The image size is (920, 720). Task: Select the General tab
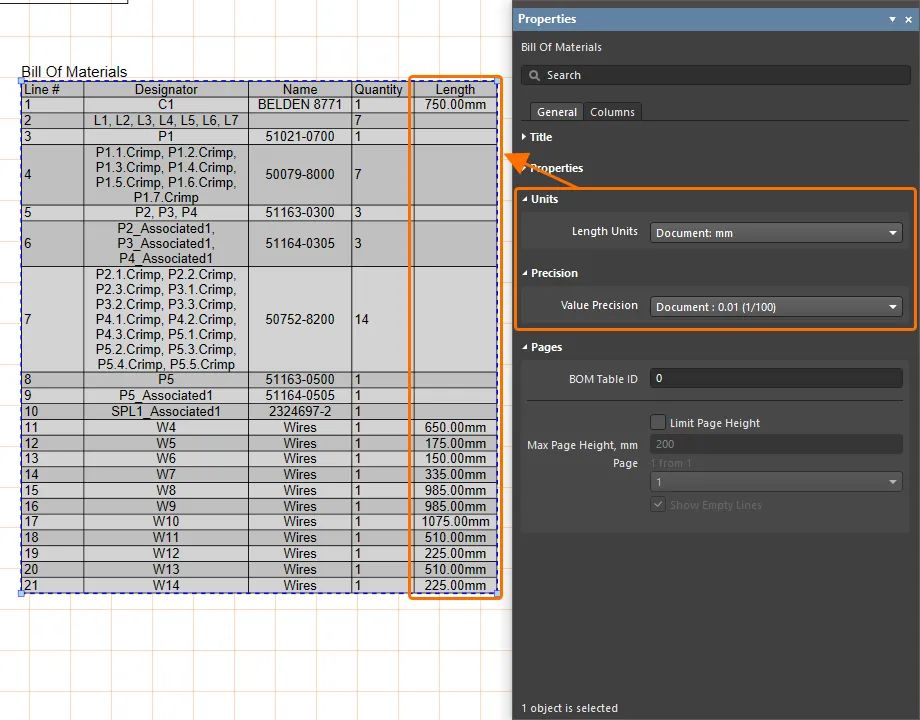[x=556, y=112]
